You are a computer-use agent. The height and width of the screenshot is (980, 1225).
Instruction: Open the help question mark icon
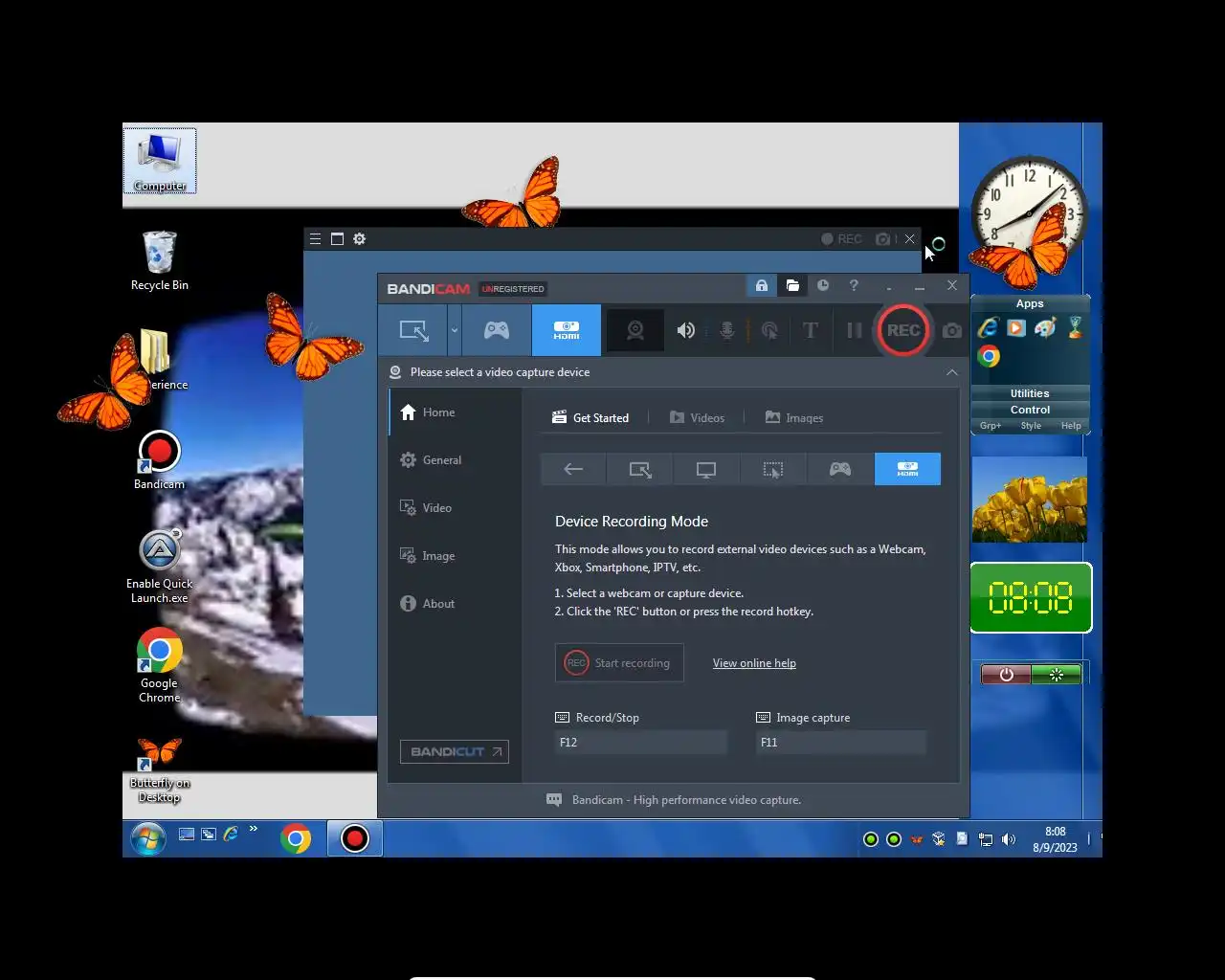pos(854,285)
